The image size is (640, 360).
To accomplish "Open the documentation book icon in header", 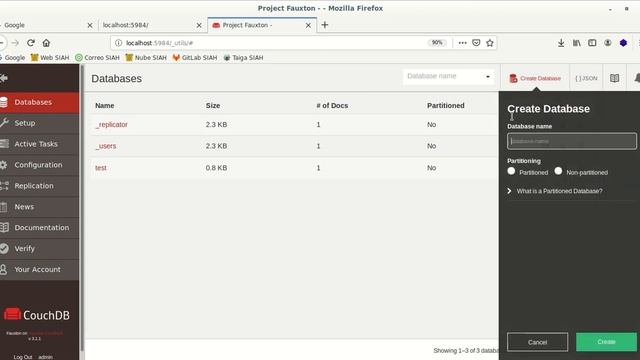I will click(614, 78).
